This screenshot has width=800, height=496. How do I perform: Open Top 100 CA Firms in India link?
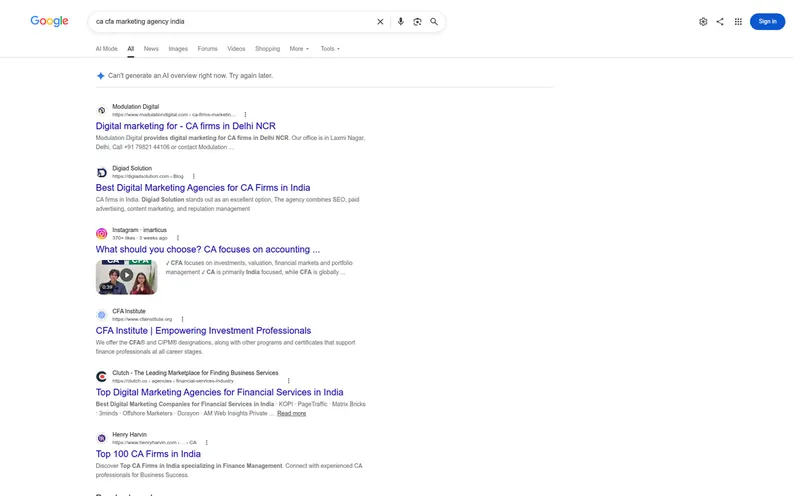pos(148,454)
